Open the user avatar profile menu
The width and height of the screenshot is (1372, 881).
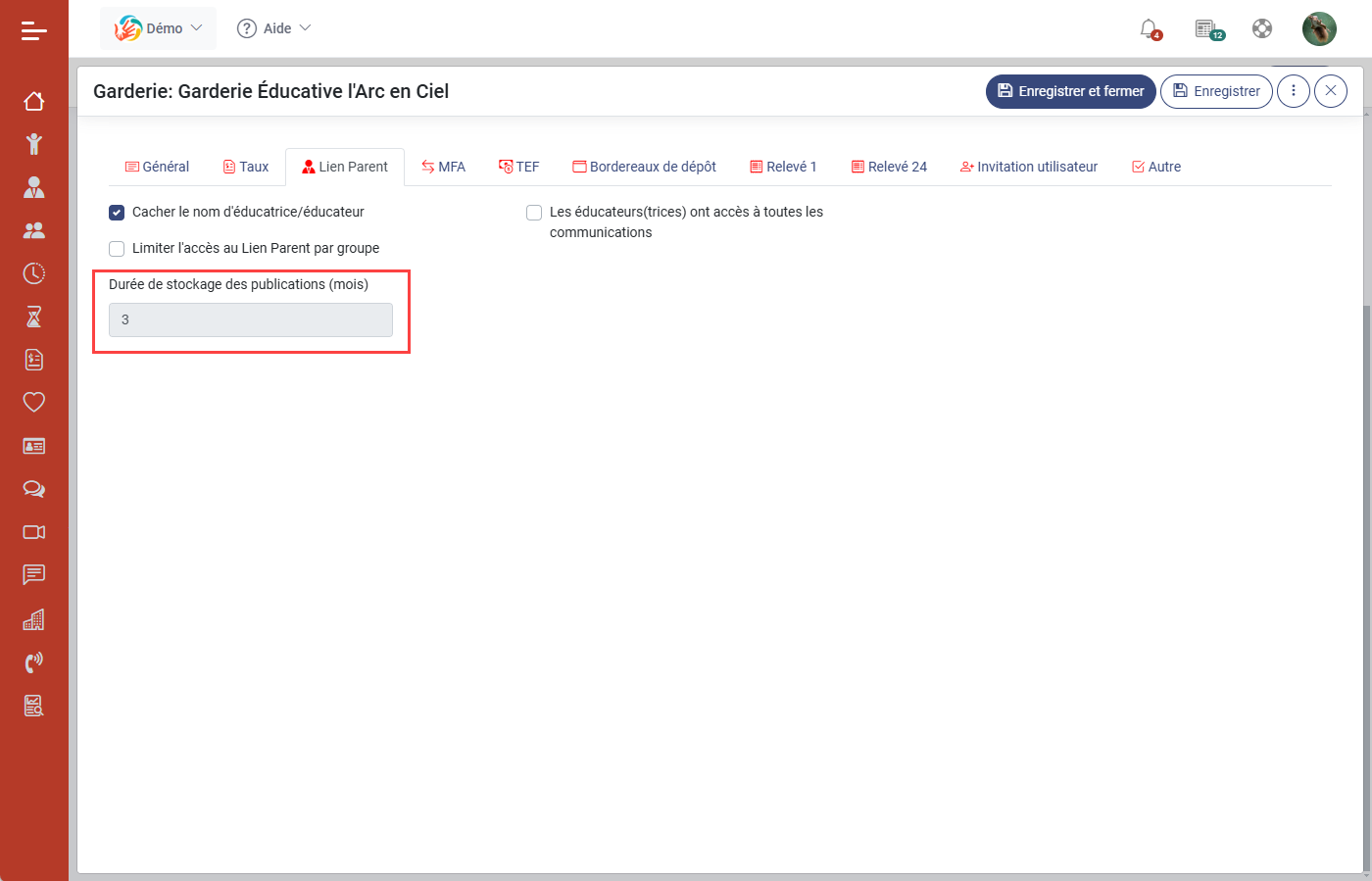tap(1319, 28)
